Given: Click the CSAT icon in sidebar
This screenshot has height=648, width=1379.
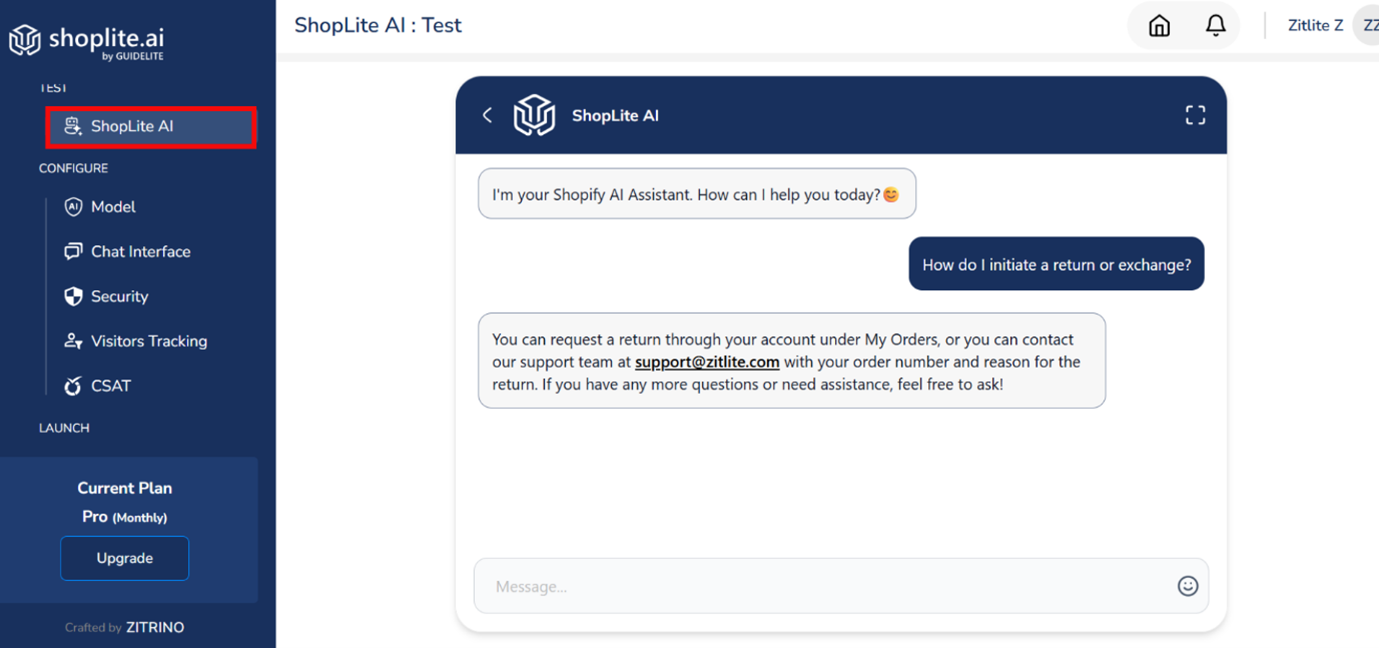Looking at the screenshot, I should tap(73, 386).
